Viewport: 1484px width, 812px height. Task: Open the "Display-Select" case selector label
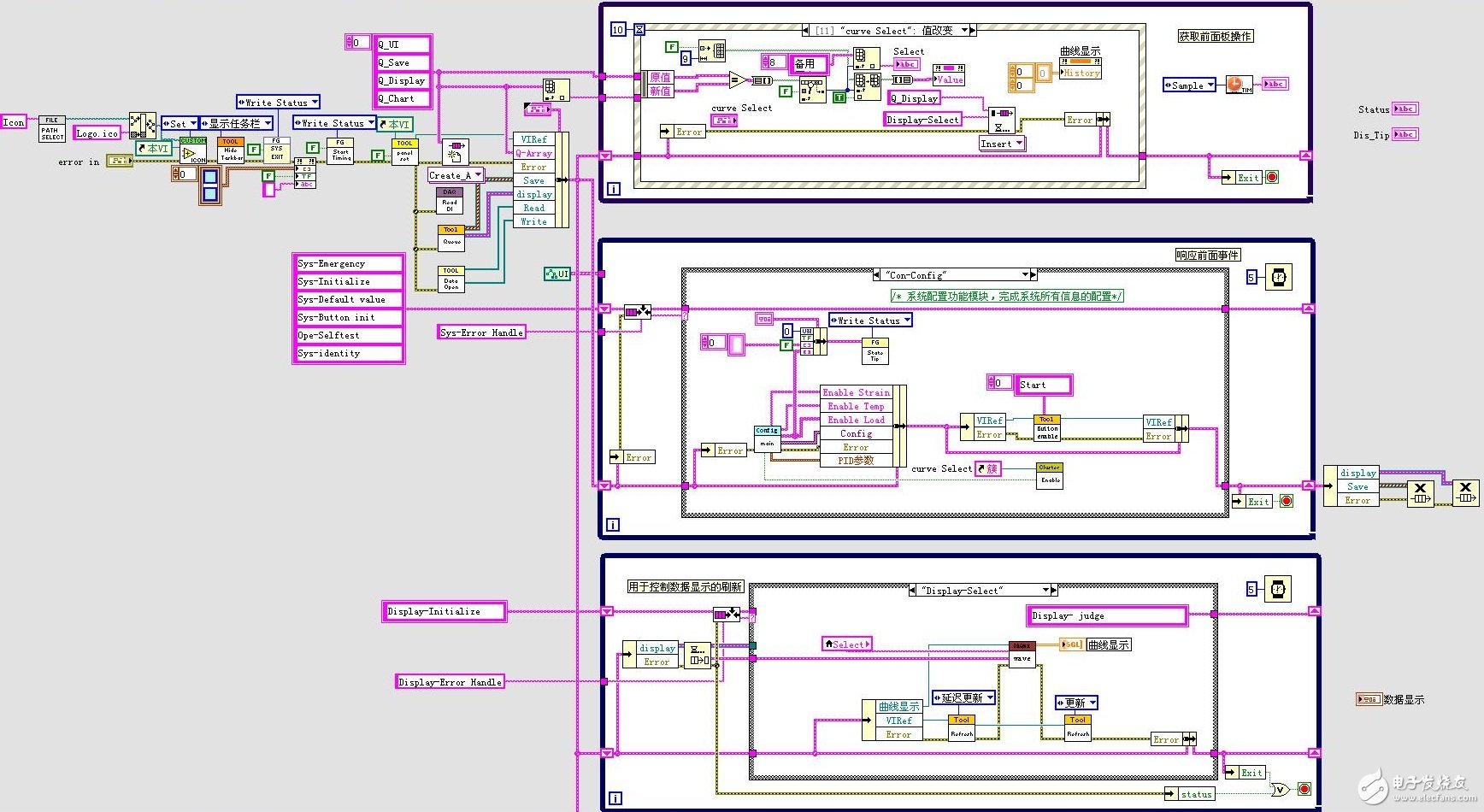[x=982, y=591]
